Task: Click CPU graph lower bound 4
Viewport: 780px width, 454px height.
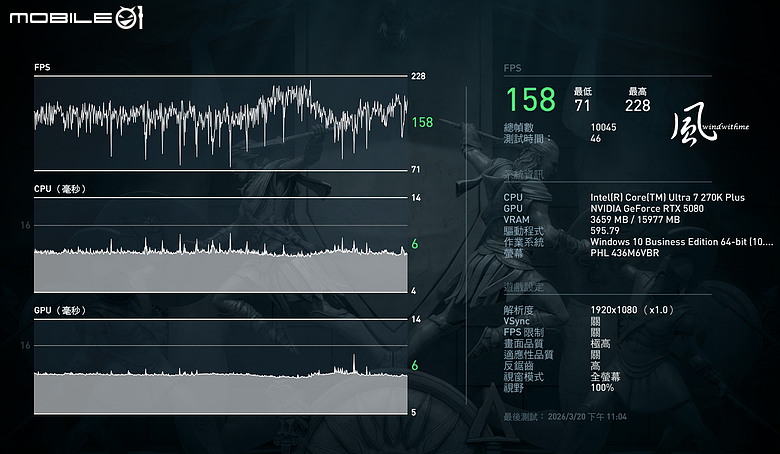Action: pos(413,291)
